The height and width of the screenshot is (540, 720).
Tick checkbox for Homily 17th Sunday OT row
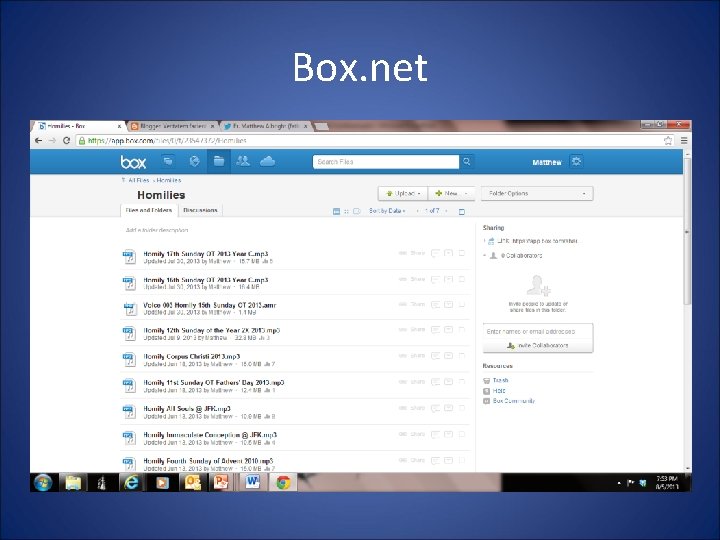(x=462, y=253)
